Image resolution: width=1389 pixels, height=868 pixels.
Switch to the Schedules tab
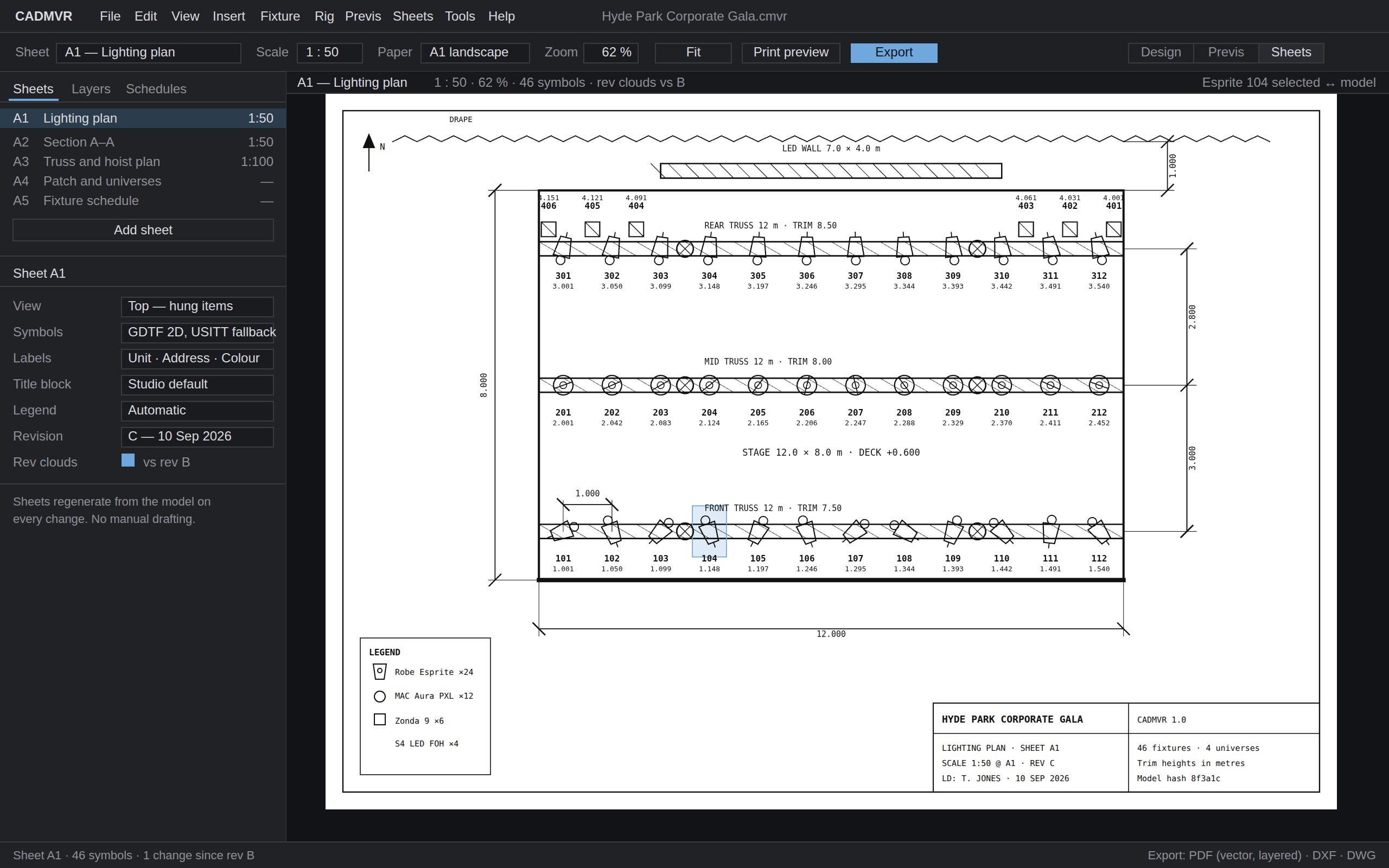(x=156, y=89)
